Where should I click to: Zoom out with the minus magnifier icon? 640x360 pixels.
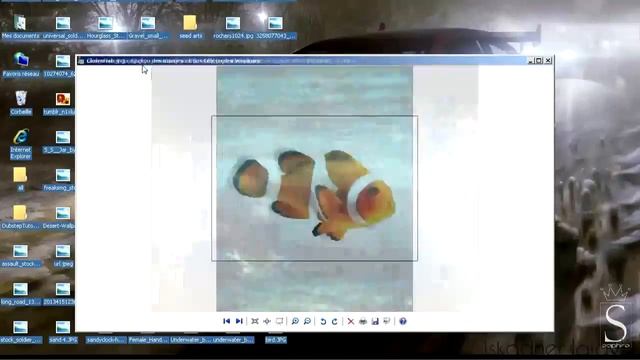pyautogui.click(x=307, y=321)
